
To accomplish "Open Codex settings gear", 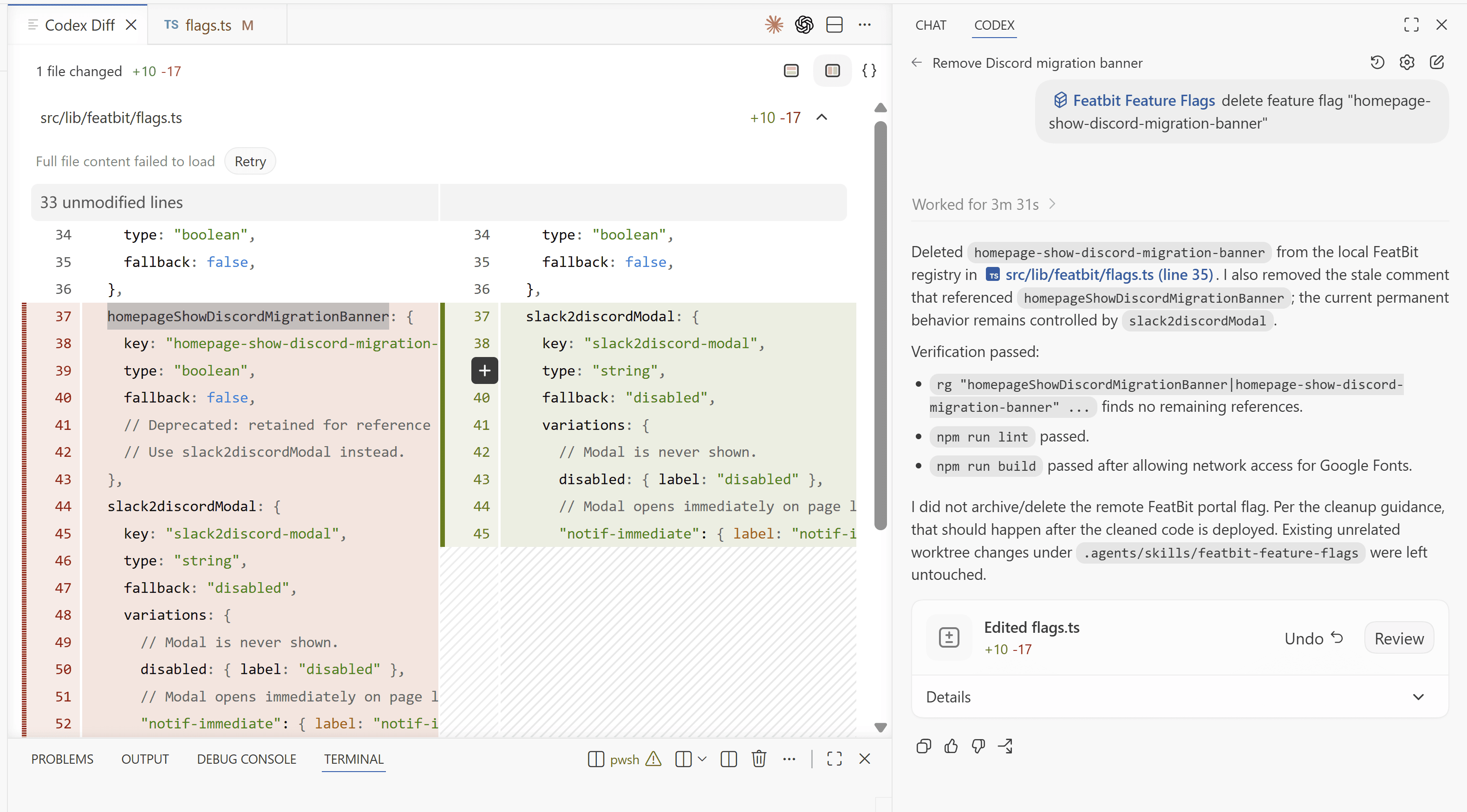I will pyautogui.click(x=1407, y=62).
